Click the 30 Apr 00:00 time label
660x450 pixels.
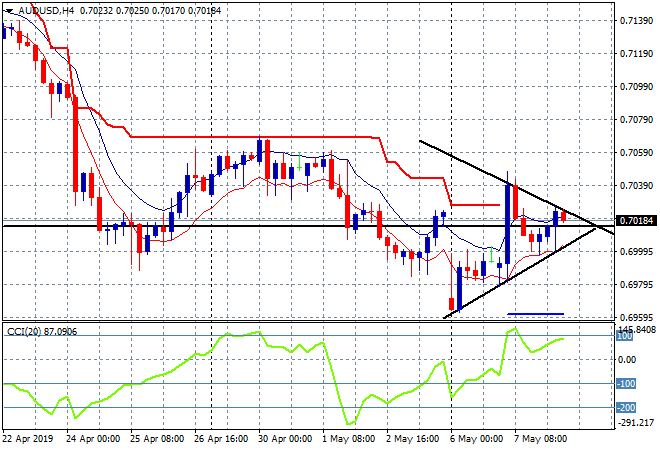click(285, 439)
